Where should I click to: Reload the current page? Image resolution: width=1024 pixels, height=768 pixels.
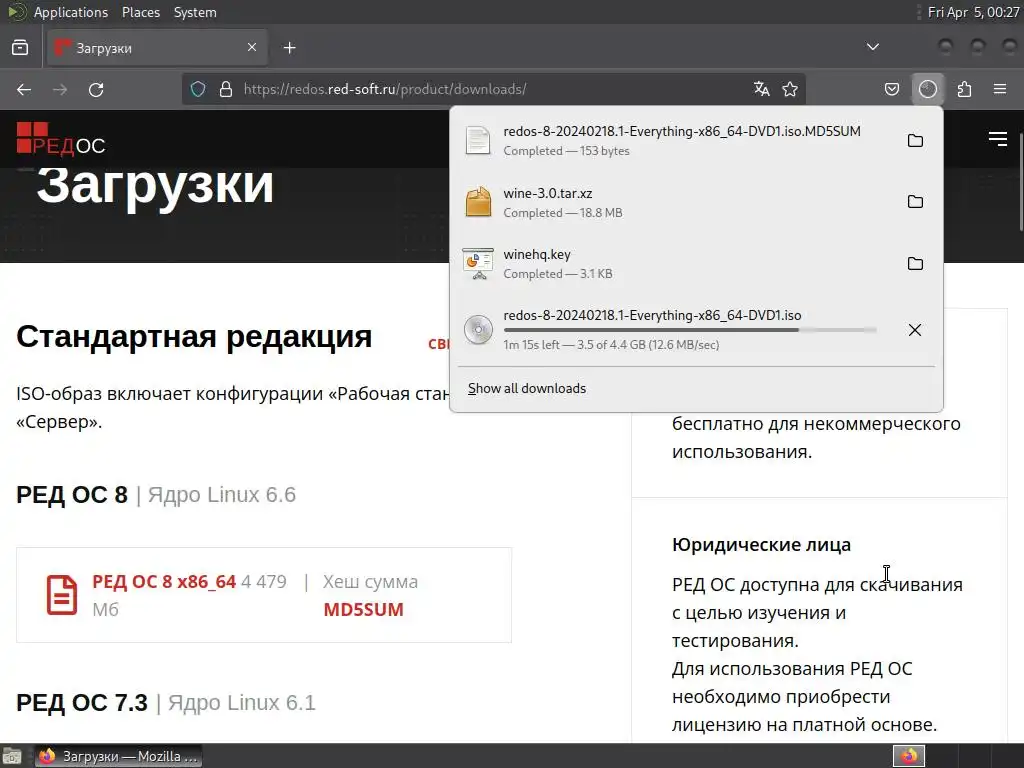point(96,89)
